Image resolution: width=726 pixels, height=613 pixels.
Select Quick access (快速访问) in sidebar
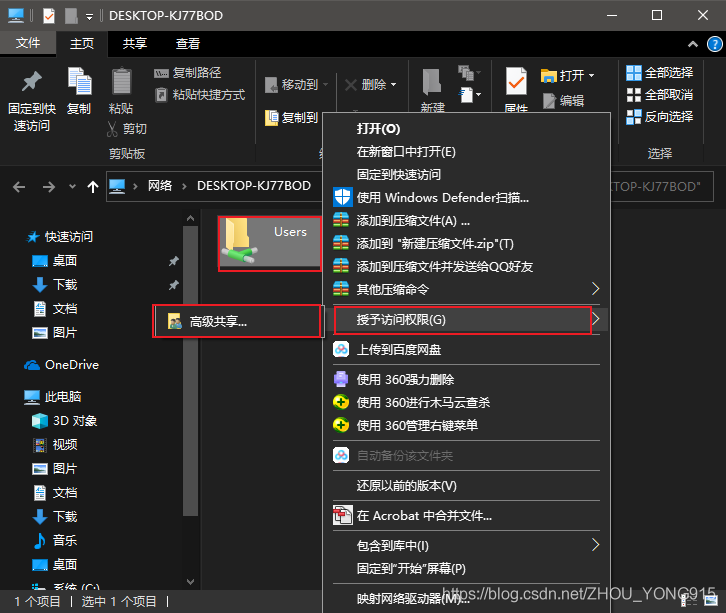[x=60, y=237]
